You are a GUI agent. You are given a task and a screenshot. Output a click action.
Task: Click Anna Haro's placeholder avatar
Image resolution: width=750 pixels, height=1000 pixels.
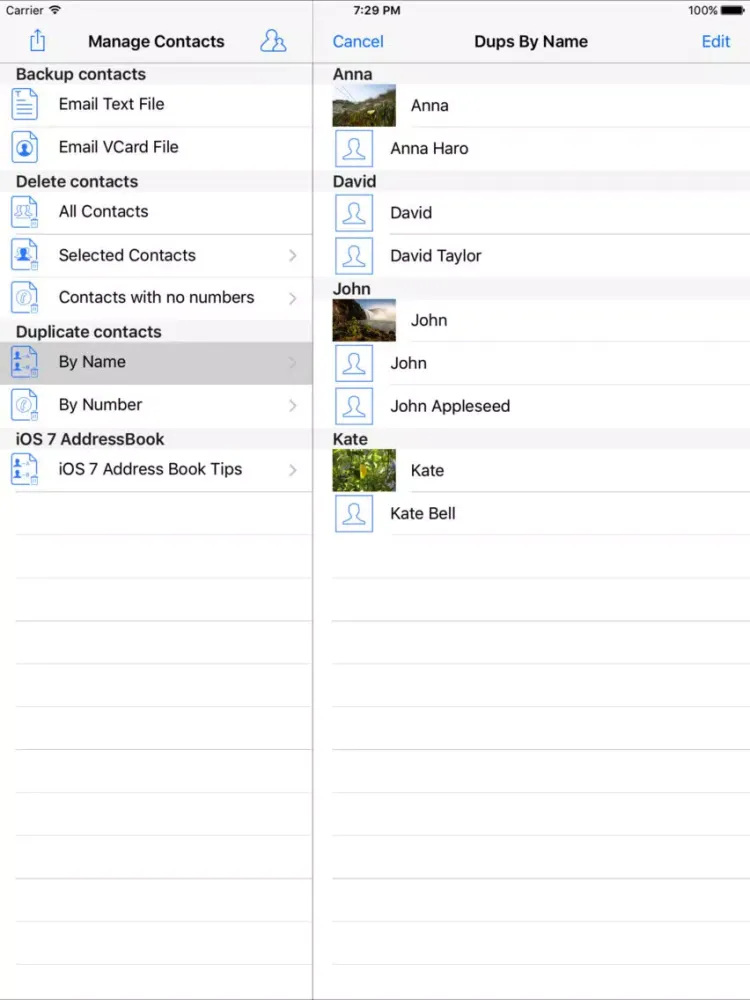click(x=354, y=149)
